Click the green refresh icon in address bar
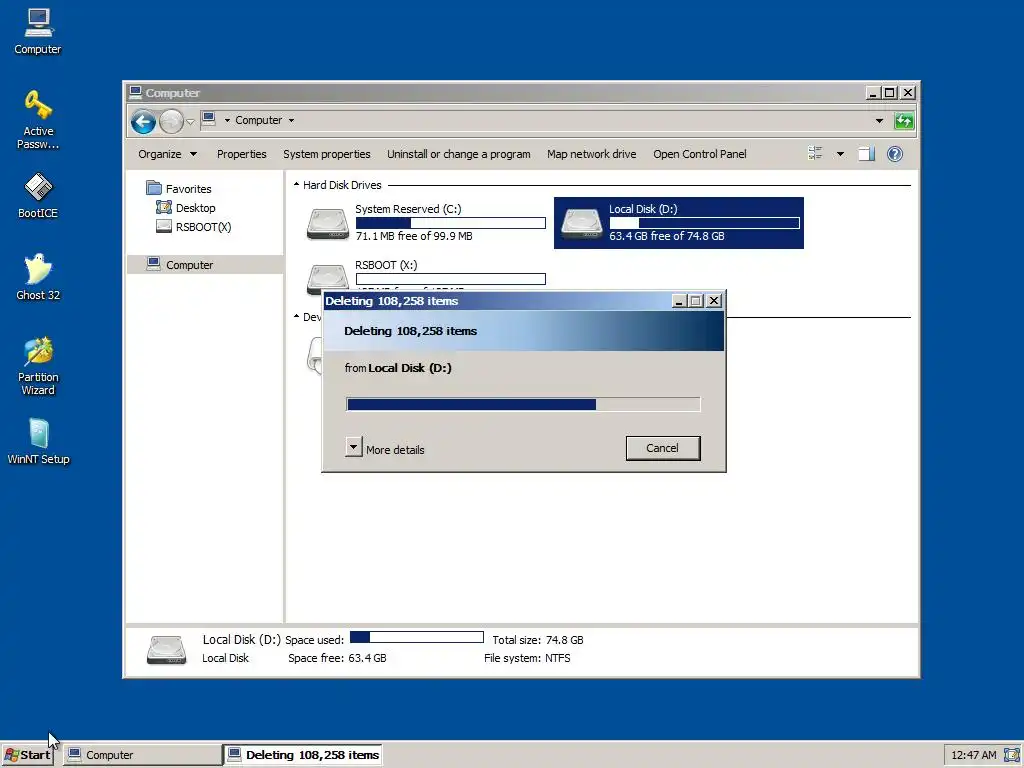 pyautogui.click(x=904, y=121)
